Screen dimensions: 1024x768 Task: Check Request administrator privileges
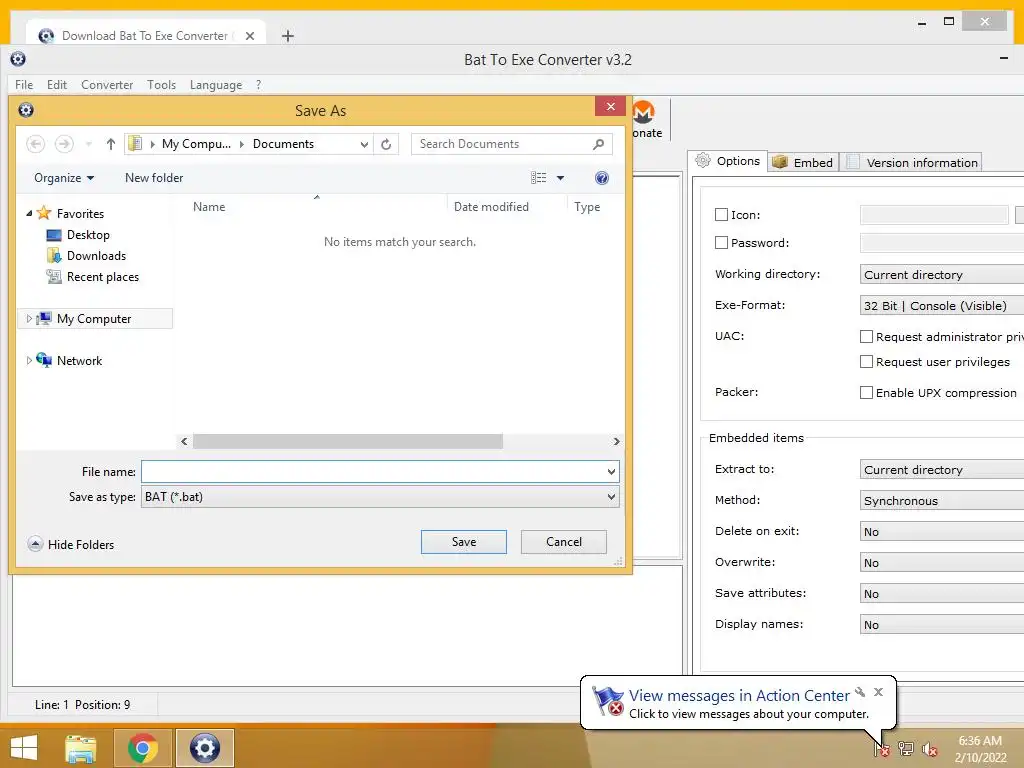pyautogui.click(x=867, y=336)
